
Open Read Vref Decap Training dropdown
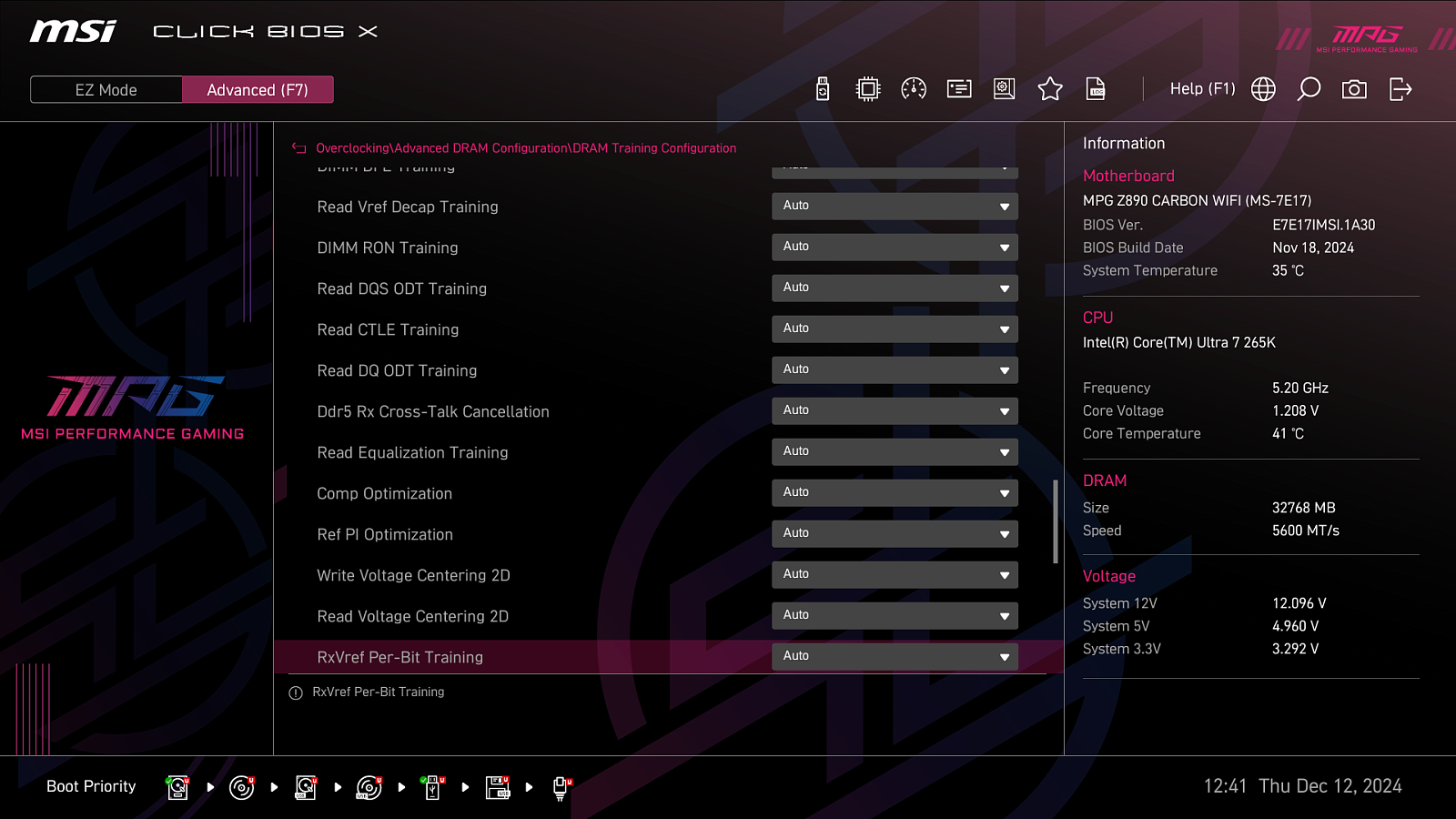895,207
